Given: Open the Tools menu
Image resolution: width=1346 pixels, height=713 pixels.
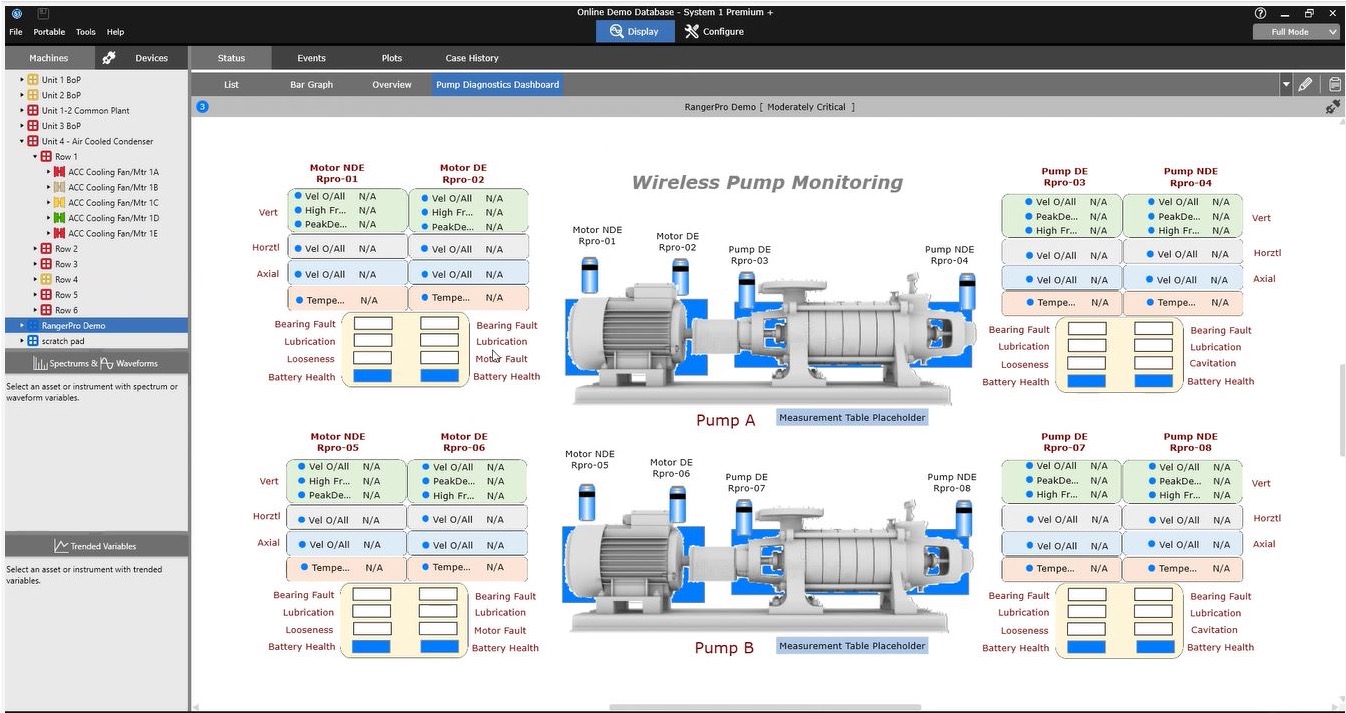Looking at the screenshot, I should 86,32.
